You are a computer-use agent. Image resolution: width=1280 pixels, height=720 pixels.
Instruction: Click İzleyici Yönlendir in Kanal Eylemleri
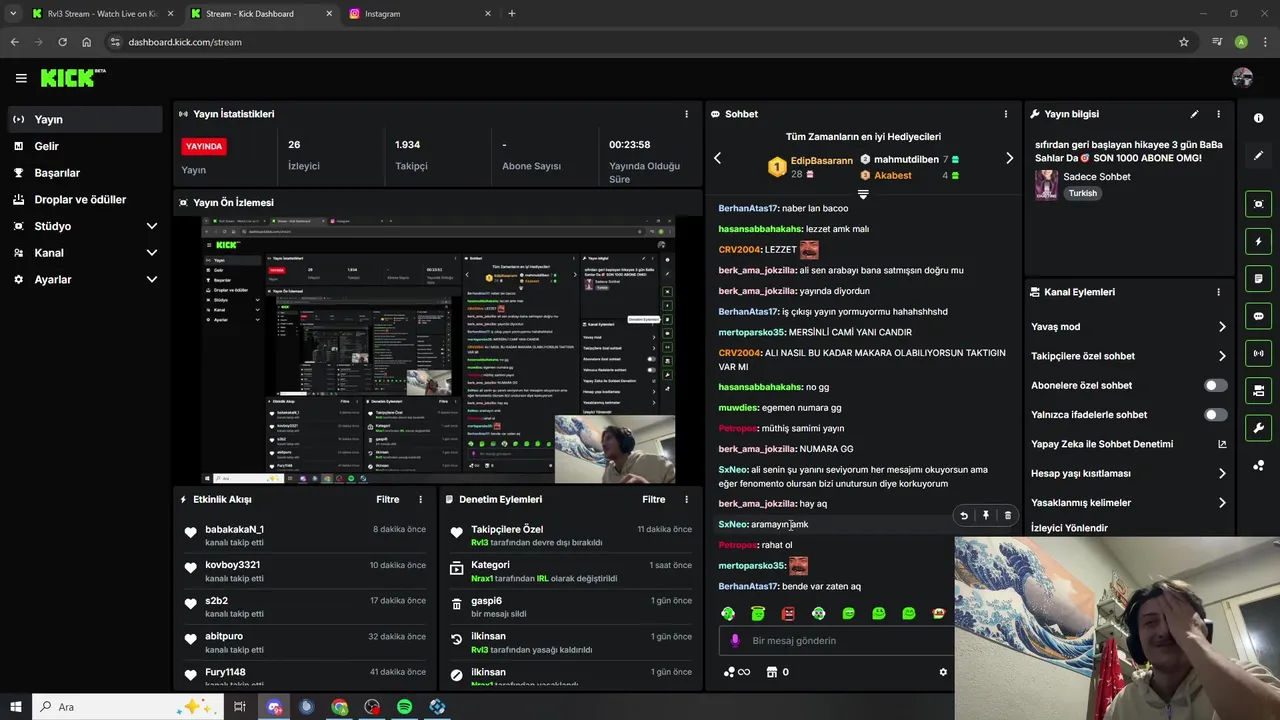(x=1069, y=528)
